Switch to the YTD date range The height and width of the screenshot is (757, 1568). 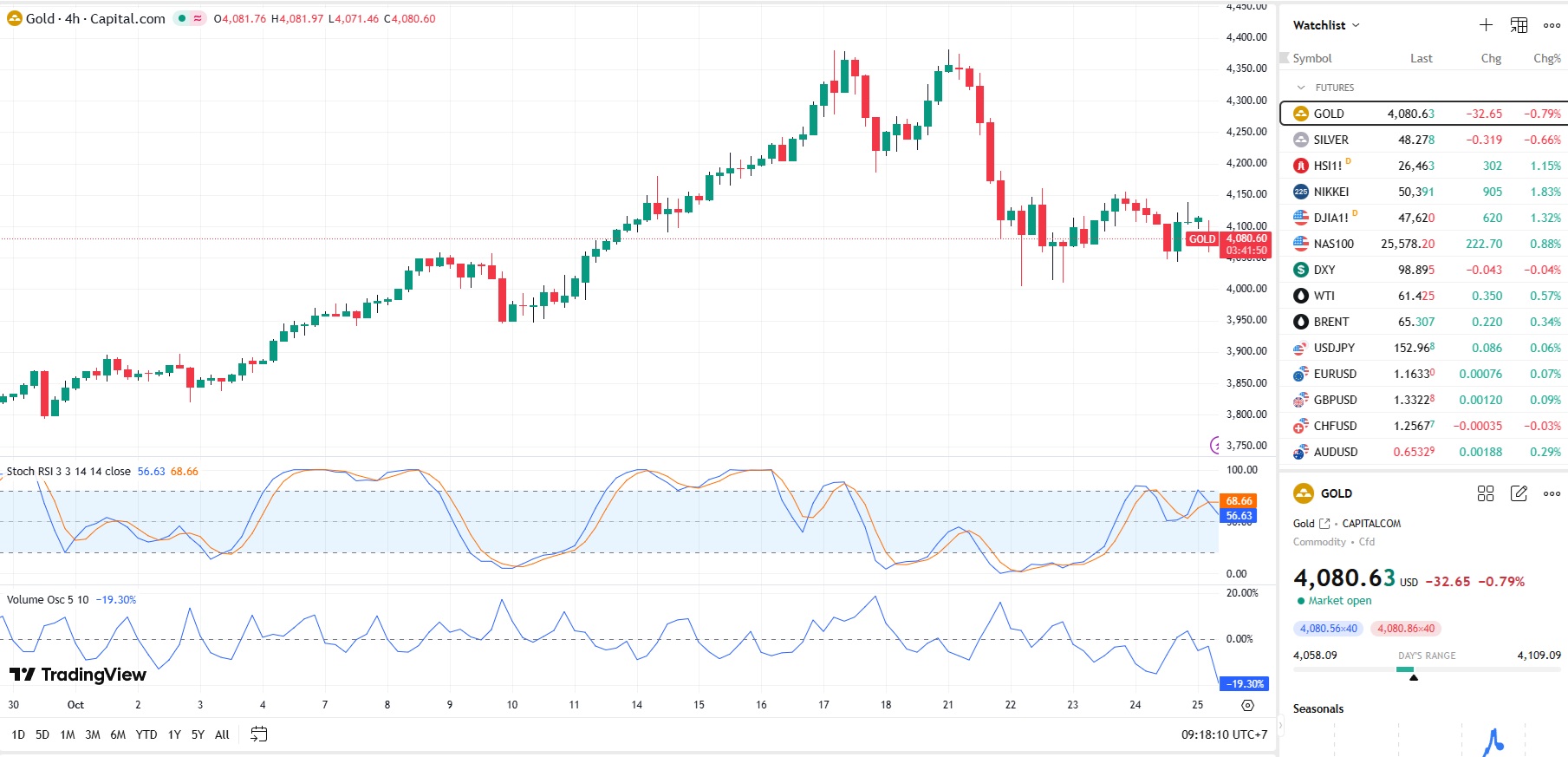tap(146, 734)
